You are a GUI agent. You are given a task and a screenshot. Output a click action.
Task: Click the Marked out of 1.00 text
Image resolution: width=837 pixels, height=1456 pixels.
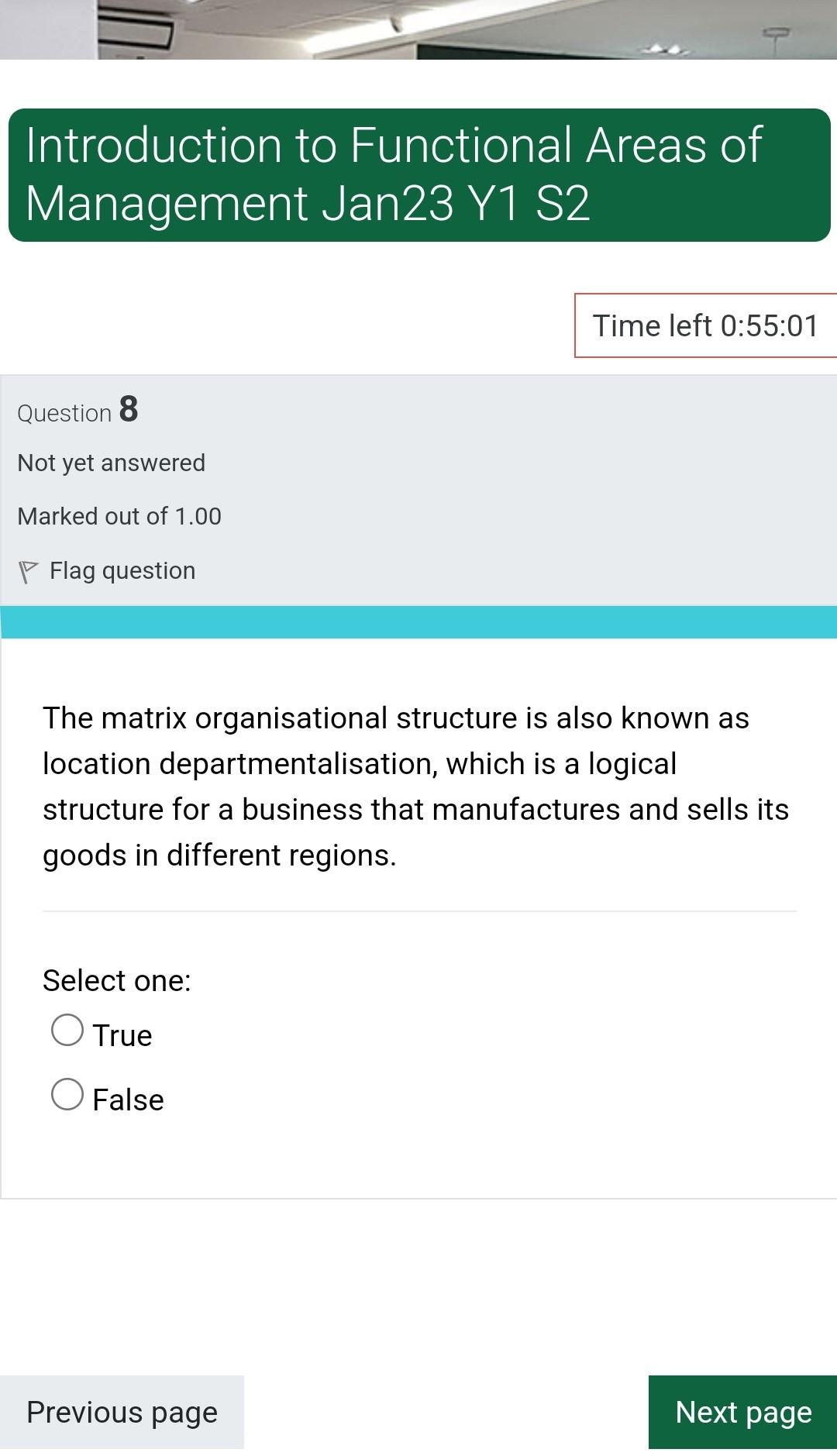[x=120, y=515]
